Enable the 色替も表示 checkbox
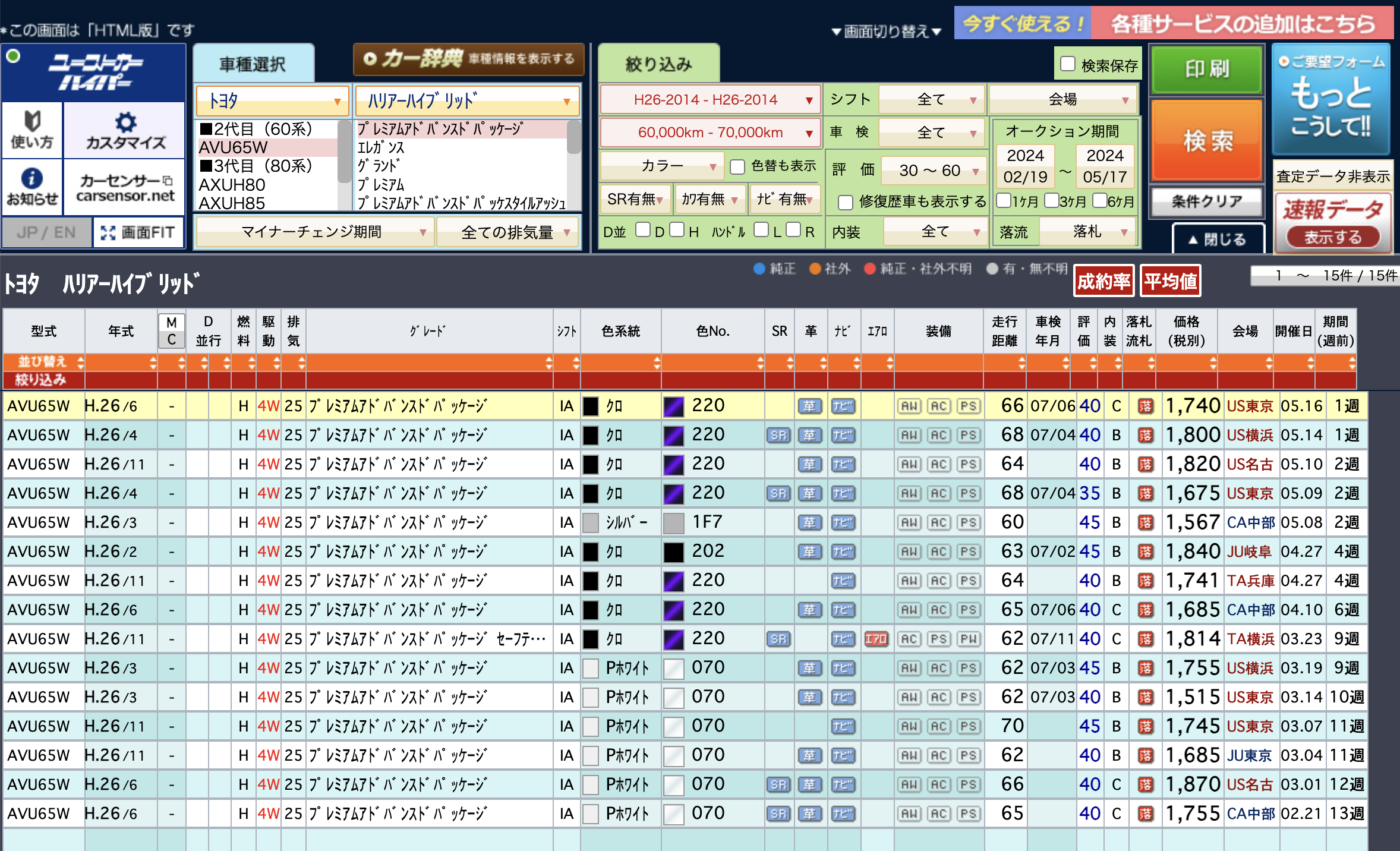 737,167
